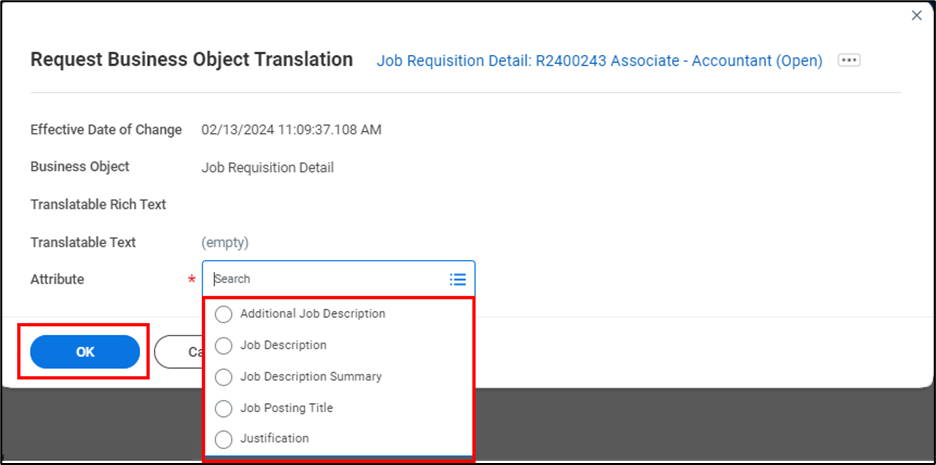Click the Translatable Rich Text label
The height and width of the screenshot is (465, 936).
tap(98, 205)
